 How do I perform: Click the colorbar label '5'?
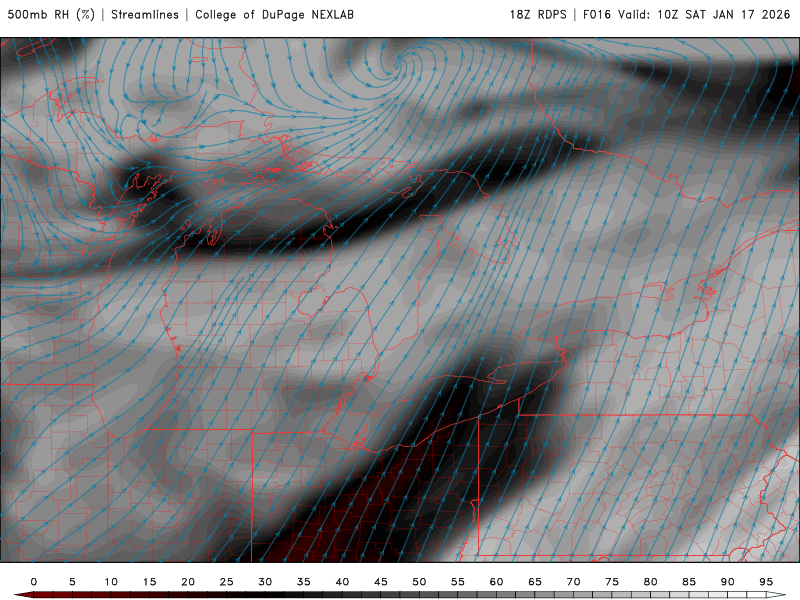[x=72, y=582]
